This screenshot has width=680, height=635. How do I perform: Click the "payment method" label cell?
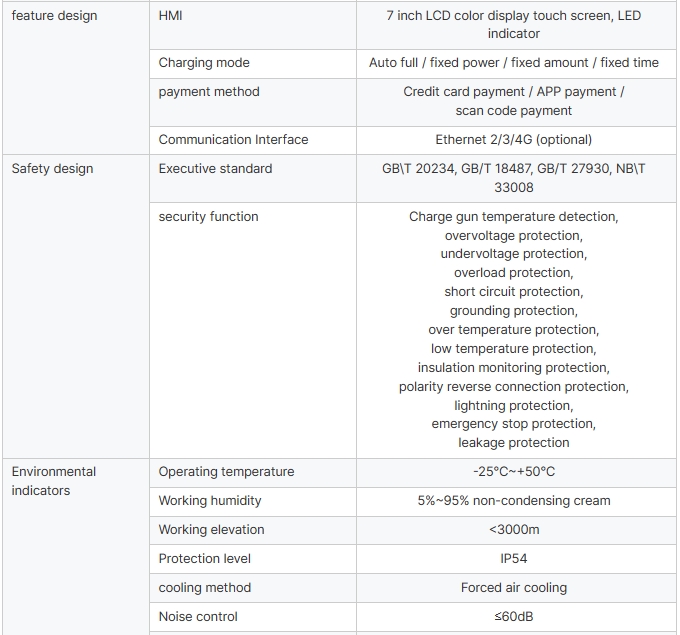(209, 92)
